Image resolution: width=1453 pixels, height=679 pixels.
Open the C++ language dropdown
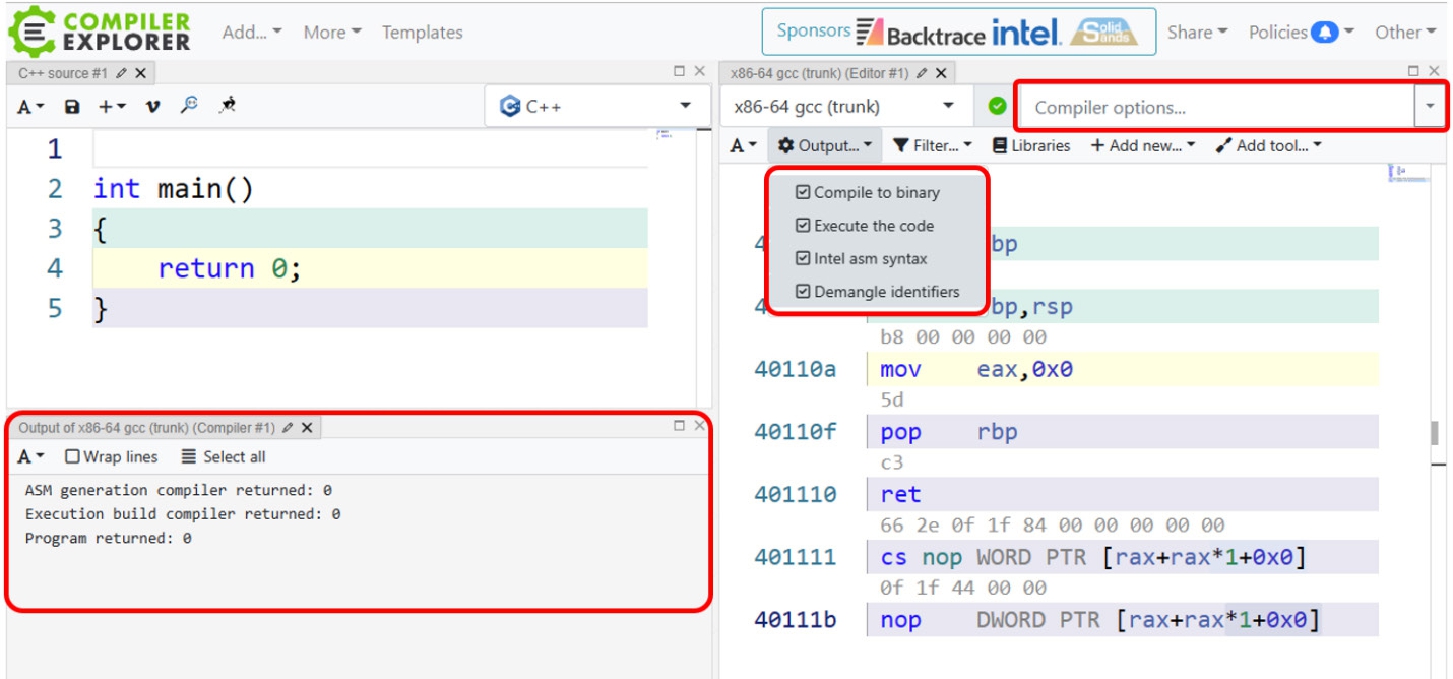click(x=597, y=106)
